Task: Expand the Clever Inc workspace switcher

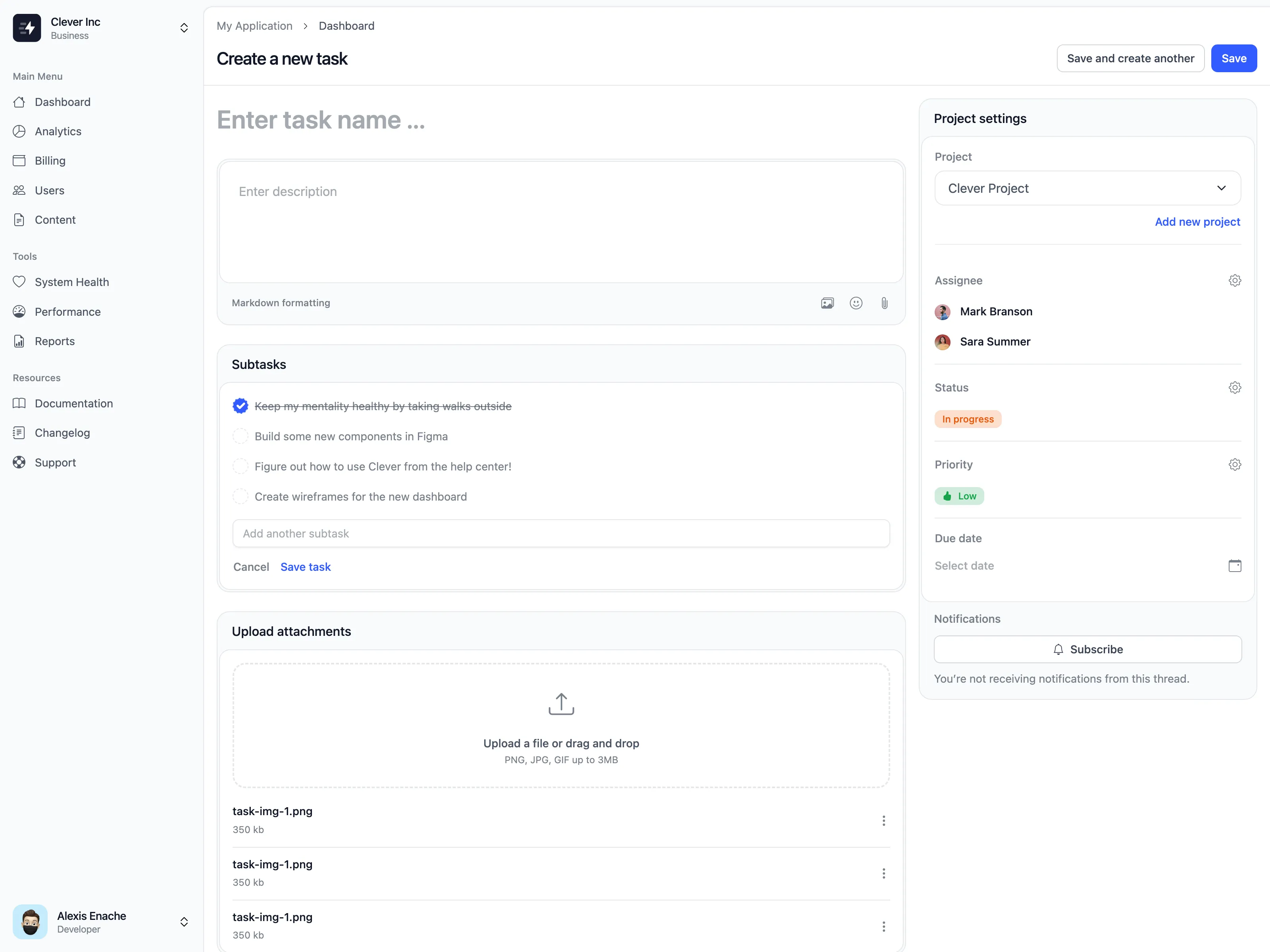Action: click(184, 27)
